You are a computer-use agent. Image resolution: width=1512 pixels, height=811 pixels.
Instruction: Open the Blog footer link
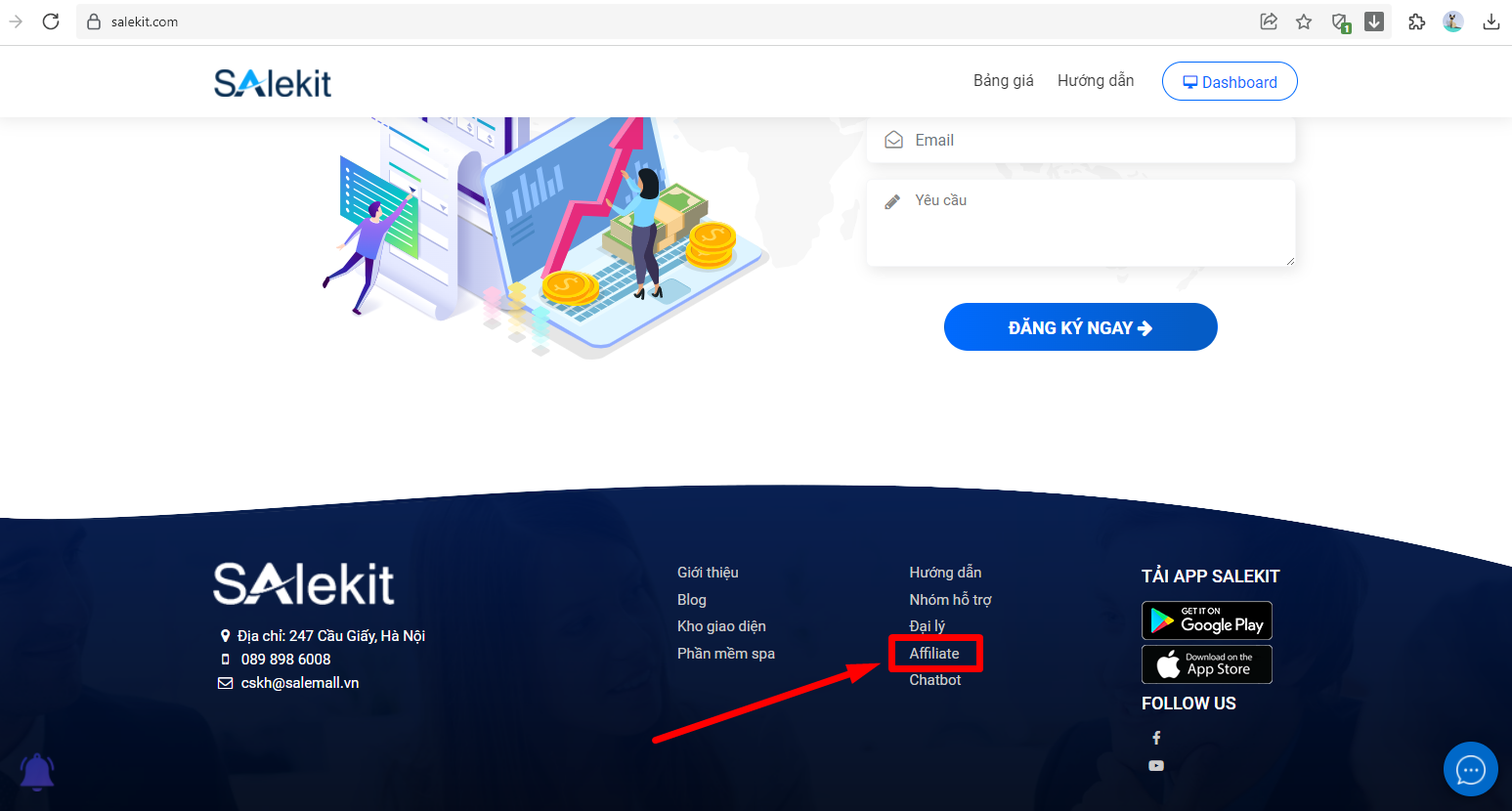point(692,600)
